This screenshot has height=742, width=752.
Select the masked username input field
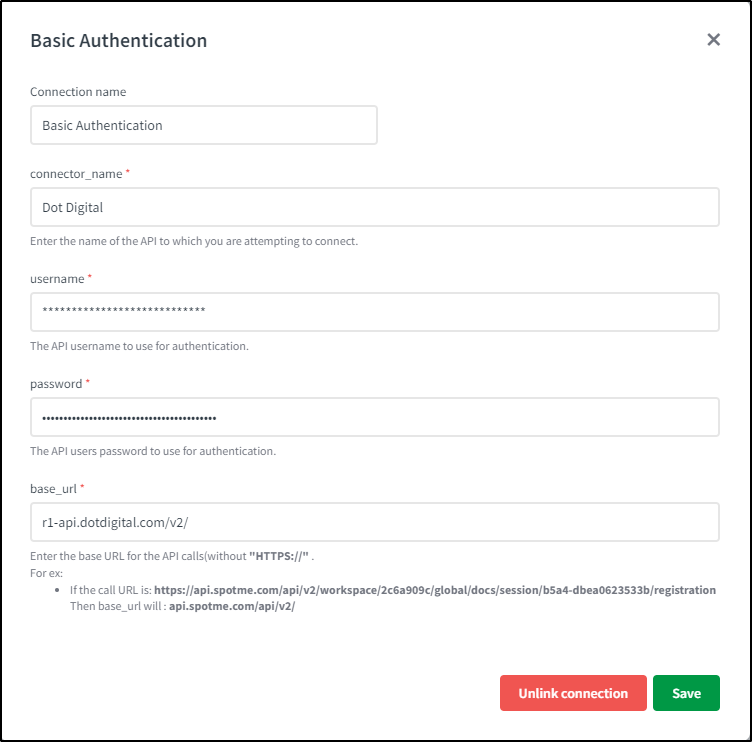375,312
